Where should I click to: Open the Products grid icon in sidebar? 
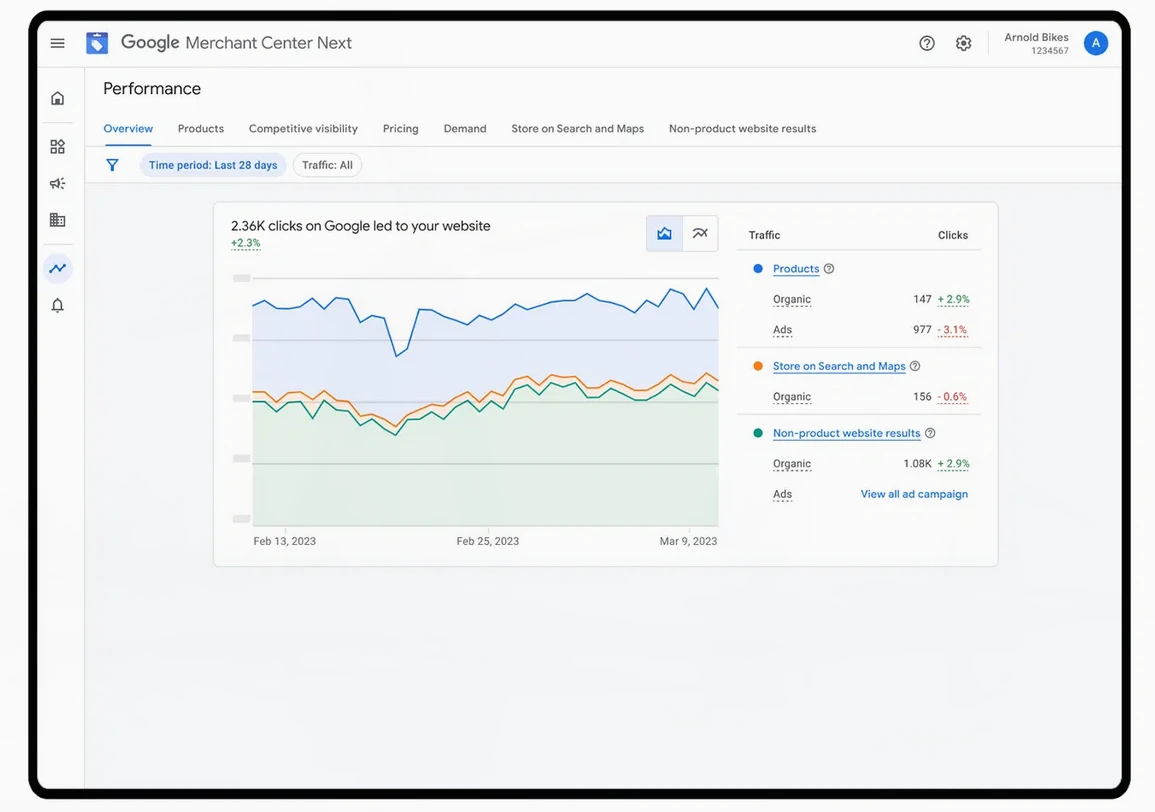(x=57, y=147)
